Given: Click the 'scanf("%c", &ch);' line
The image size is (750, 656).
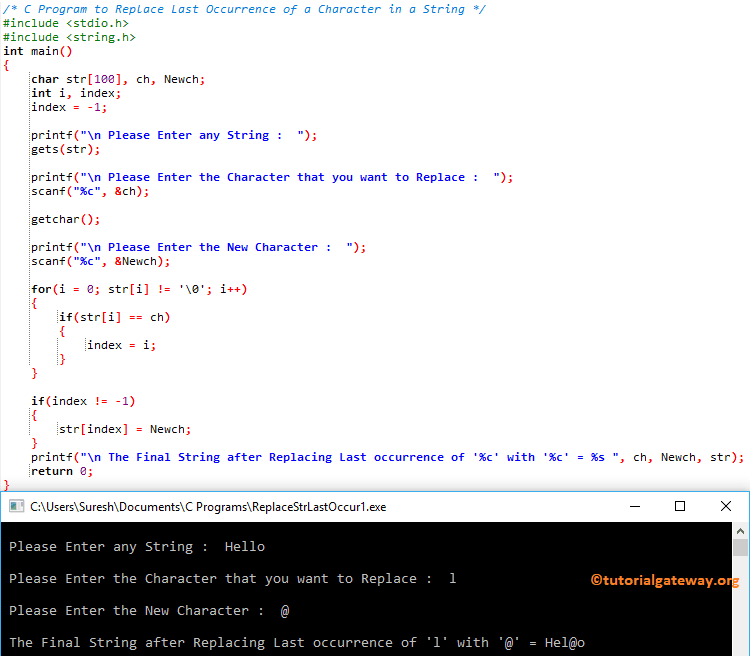Looking at the screenshot, I should (x=90, y=191).
